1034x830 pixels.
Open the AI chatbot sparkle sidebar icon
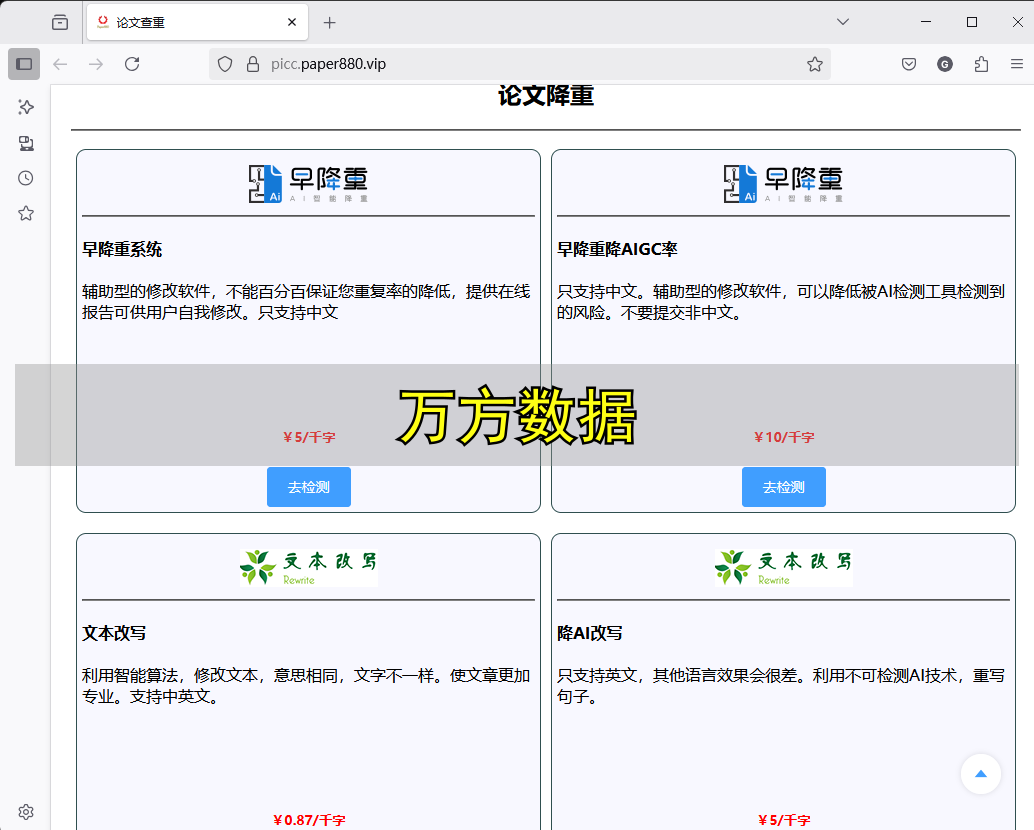pos(26,107)
